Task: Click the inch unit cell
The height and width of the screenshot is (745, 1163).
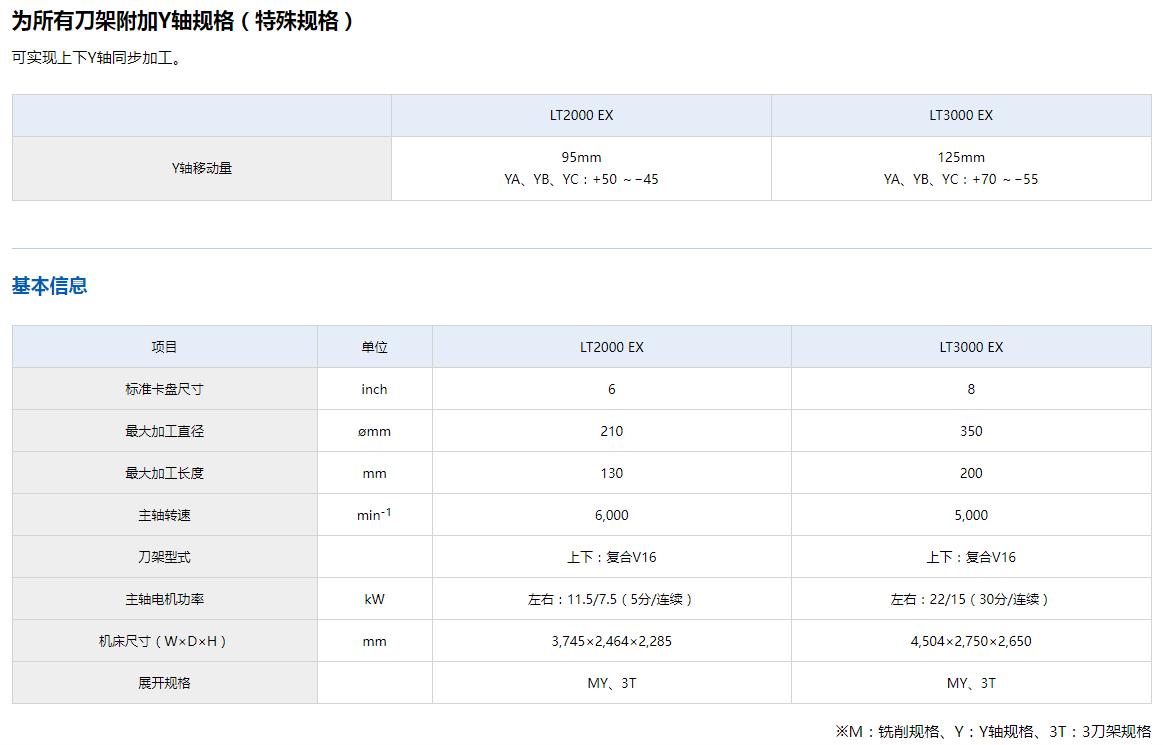Action: point(375,389)
